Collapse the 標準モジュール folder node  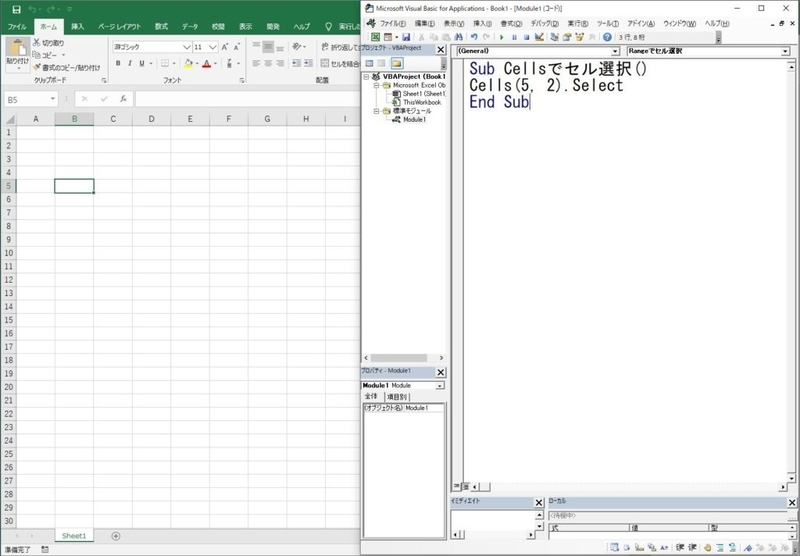click(x=377, y=111)
